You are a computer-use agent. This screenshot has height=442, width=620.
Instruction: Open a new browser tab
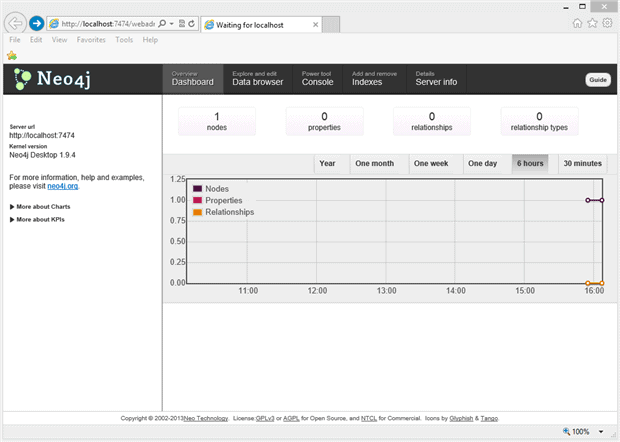(x=331, y=25)
